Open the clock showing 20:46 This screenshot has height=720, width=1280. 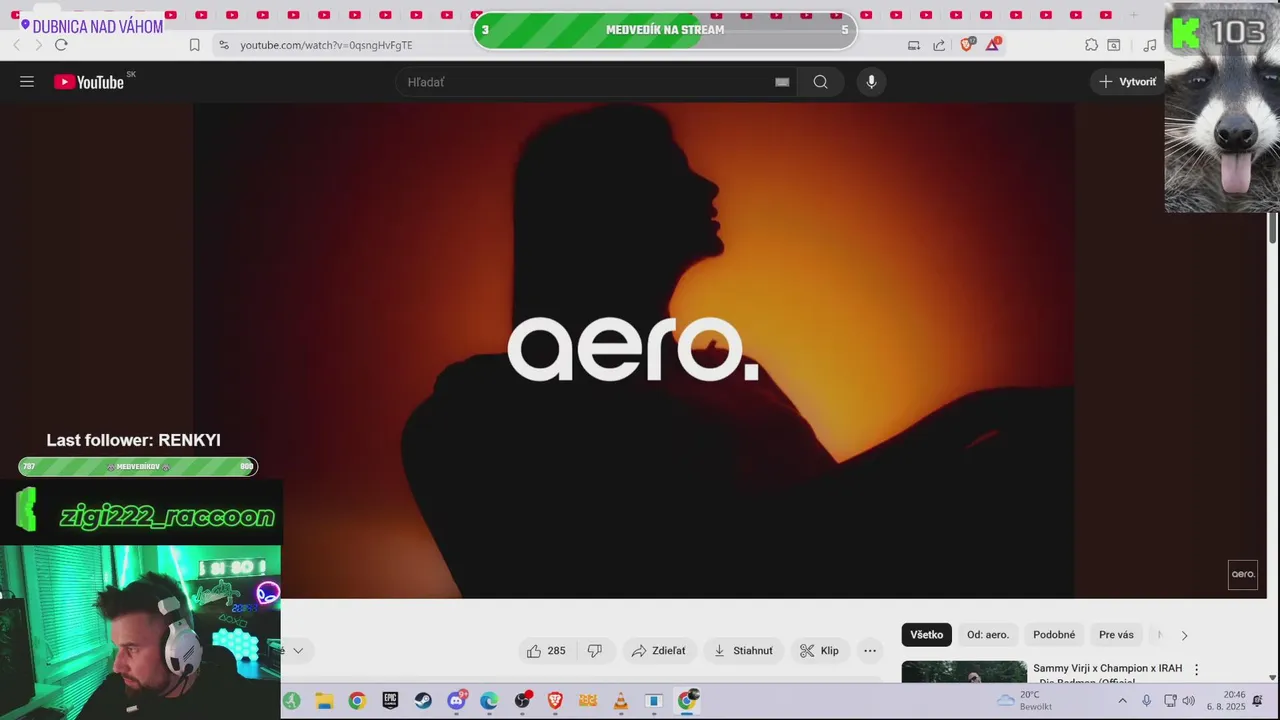[1226, 700]
